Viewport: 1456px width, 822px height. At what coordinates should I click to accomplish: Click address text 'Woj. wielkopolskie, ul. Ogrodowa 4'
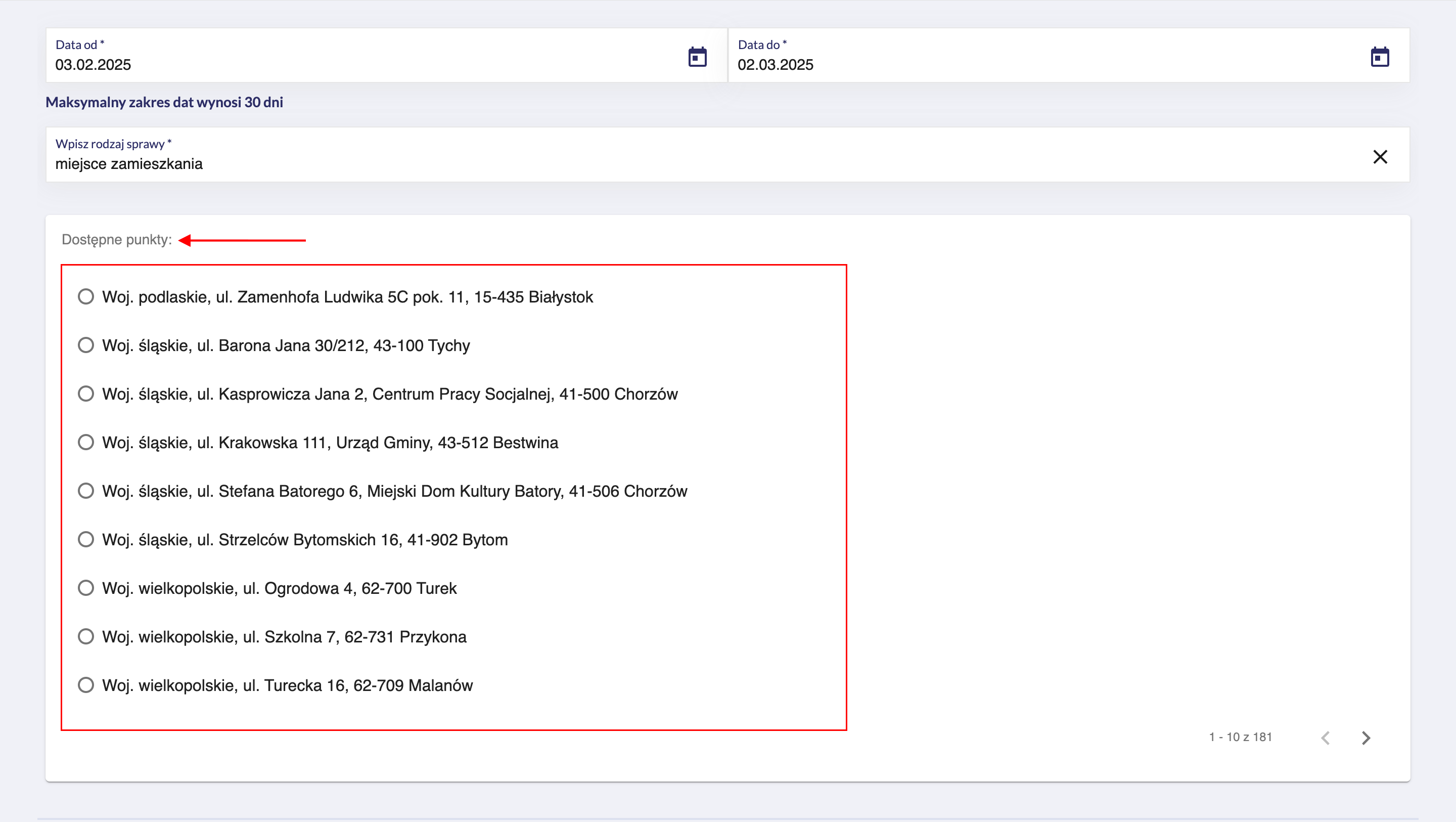(279, 588)
